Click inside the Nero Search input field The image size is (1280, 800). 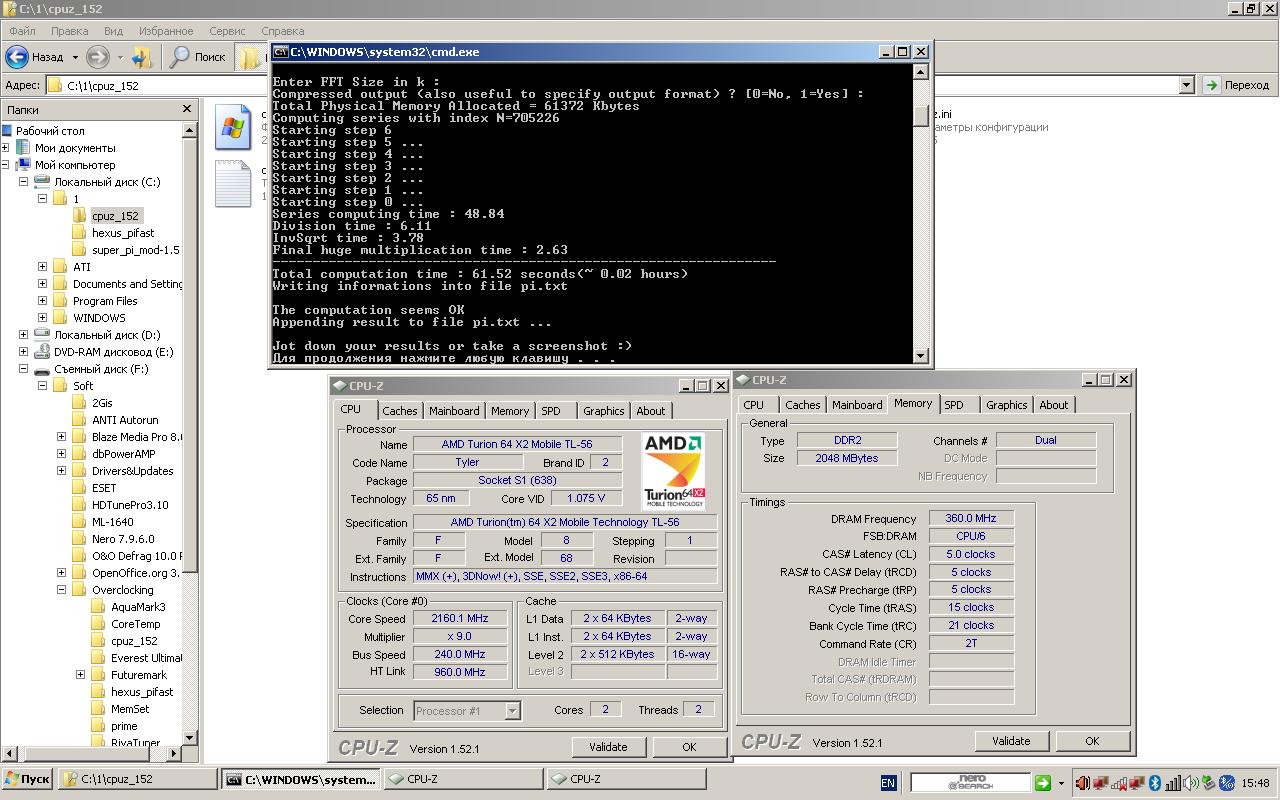click(970, 783)
